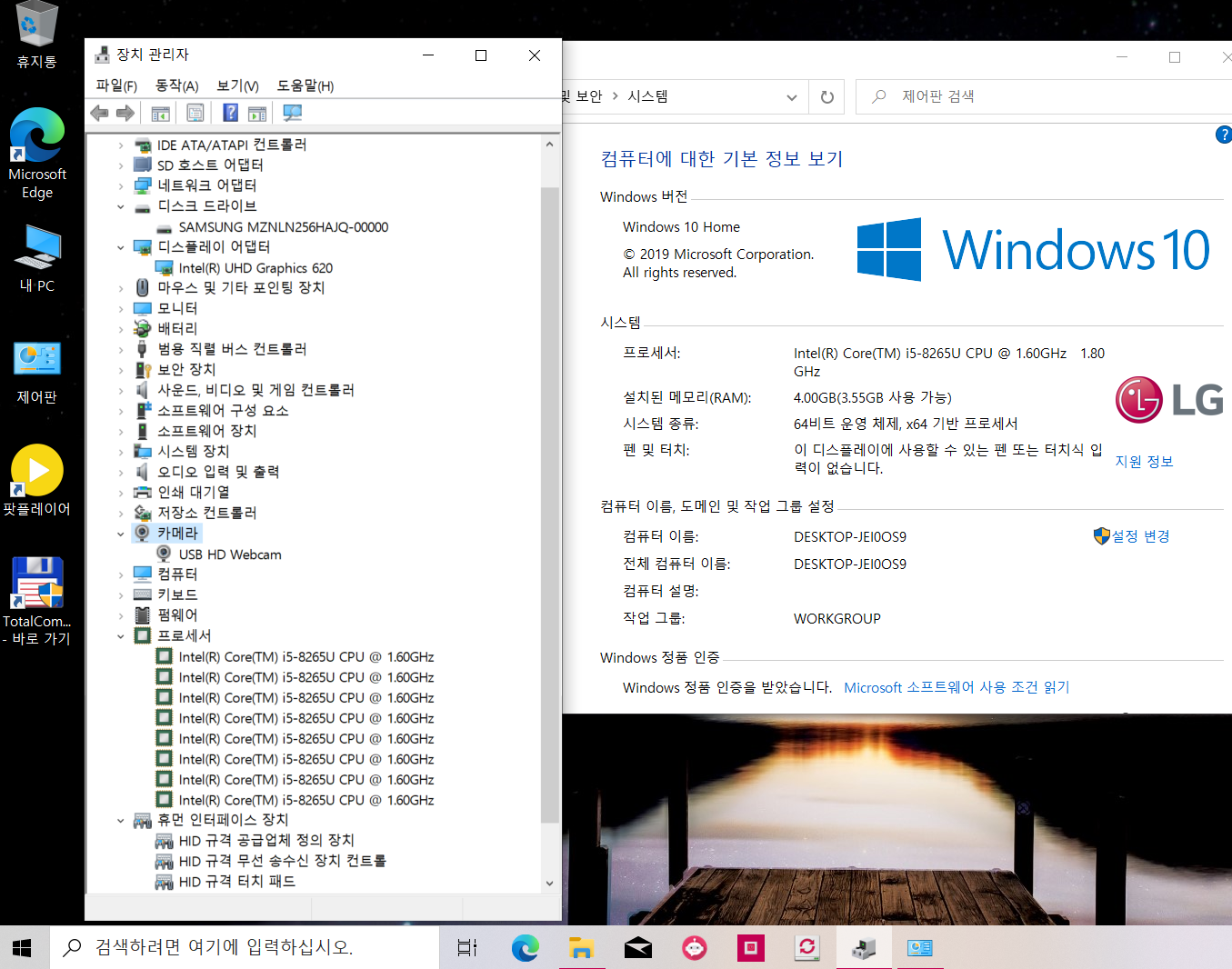Click the 설정 변경 link

point(1141,536)
